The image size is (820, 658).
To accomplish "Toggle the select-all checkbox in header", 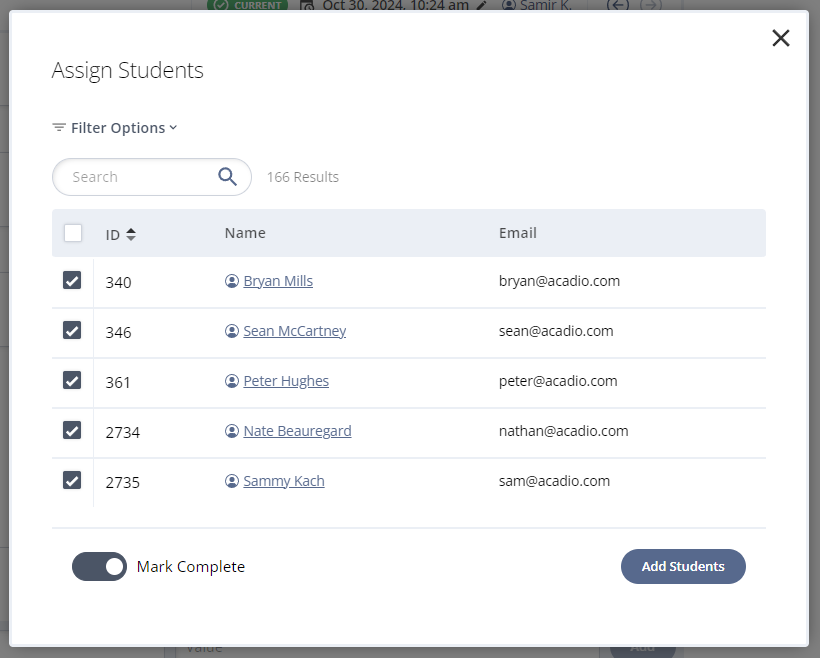I will point(73,233).
